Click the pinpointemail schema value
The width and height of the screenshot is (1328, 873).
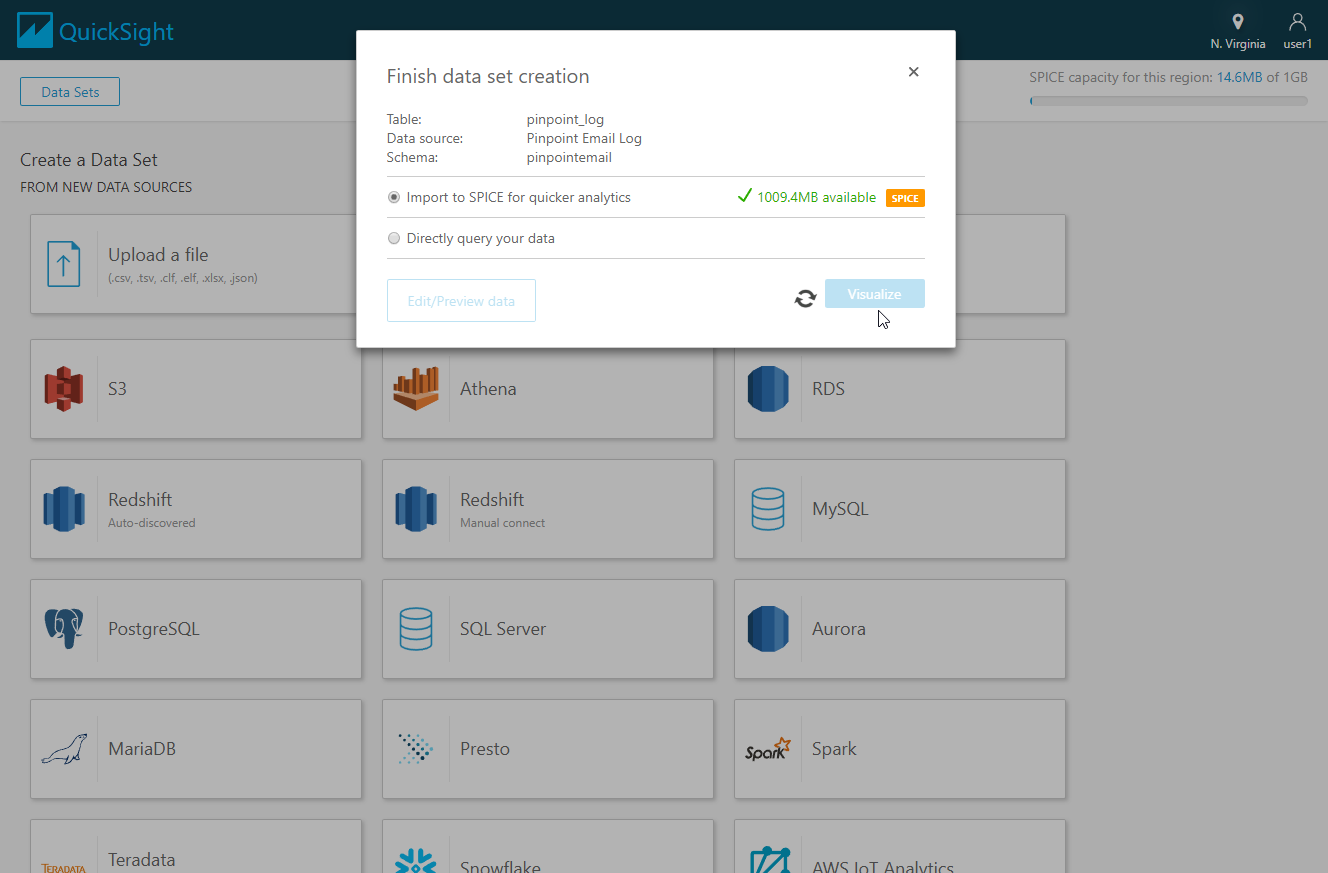tap(569, 158)
